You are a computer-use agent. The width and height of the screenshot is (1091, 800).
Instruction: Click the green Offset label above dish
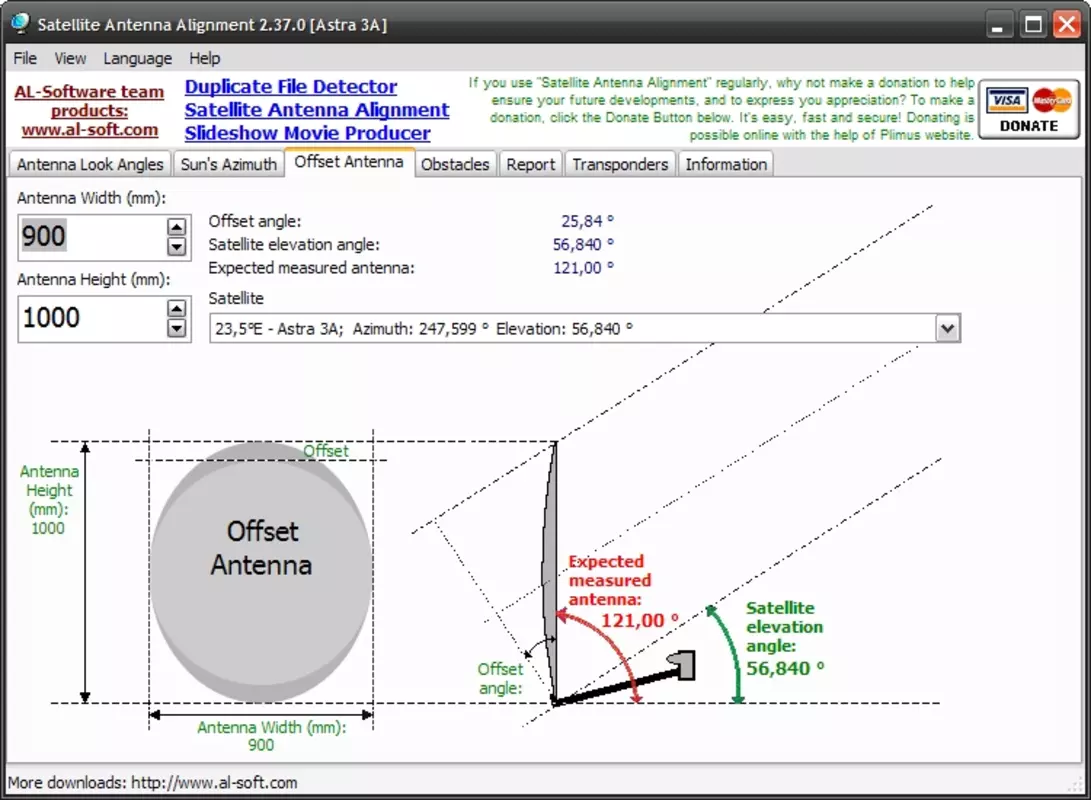click(326, 451)
